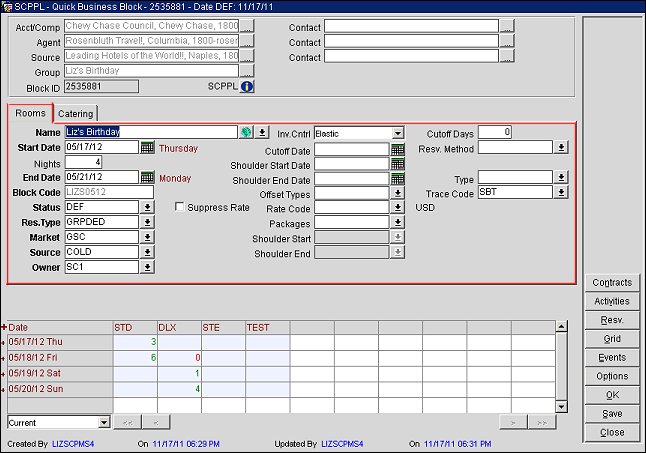Open the Shoulder End Date calendar
Viewport: 646px width, 453px height.
[397, 179]
